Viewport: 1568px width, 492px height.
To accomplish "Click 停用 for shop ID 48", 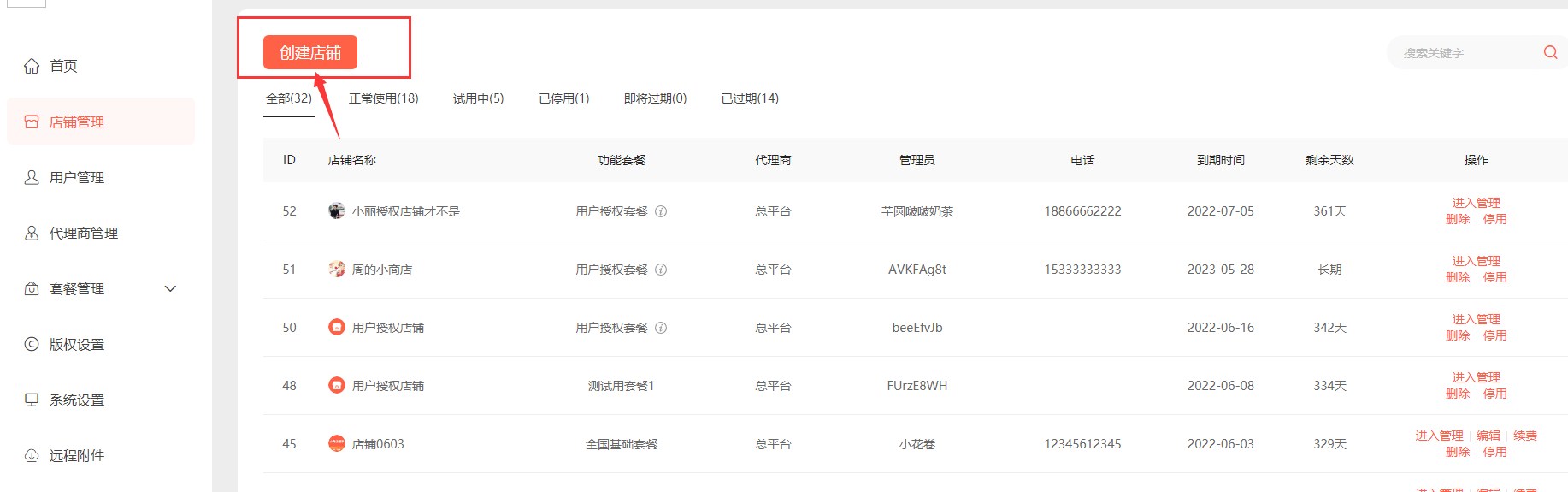I will point(1495,394).
